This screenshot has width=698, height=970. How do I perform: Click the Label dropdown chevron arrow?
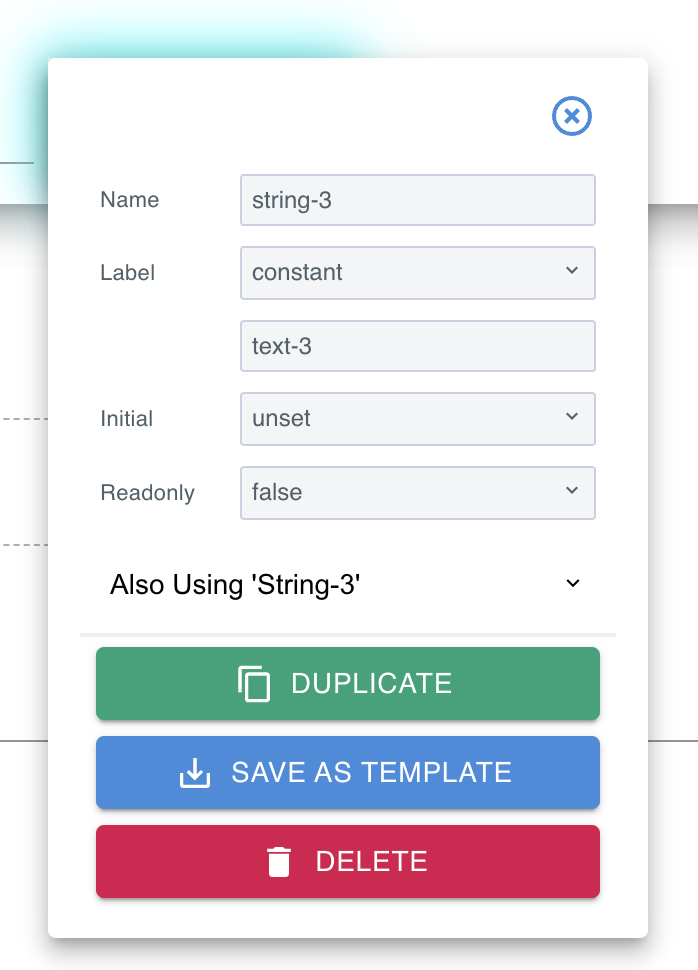click(572, 271)
